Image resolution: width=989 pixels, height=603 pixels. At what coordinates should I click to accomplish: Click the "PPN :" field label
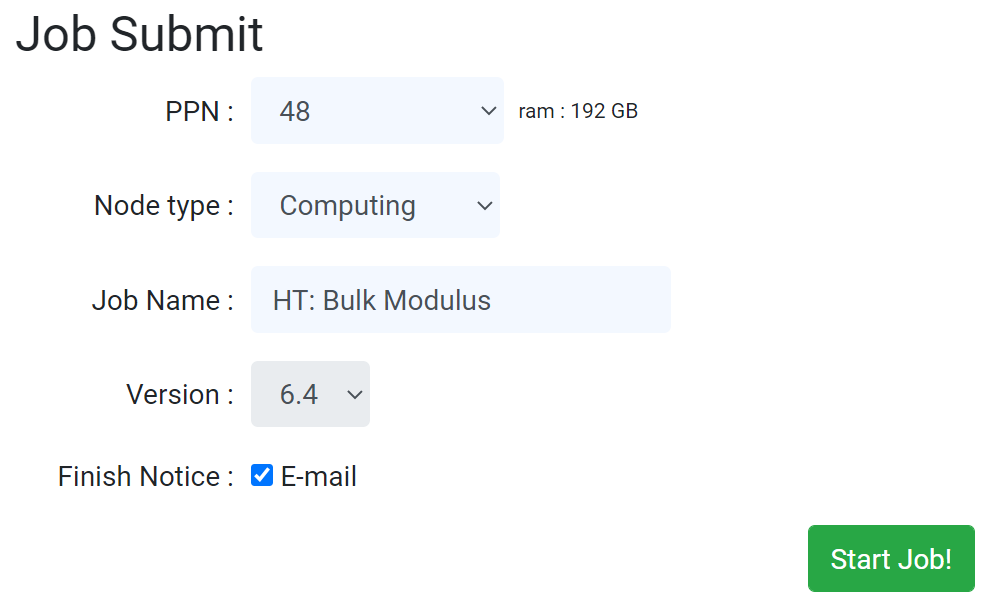[199, 111]
